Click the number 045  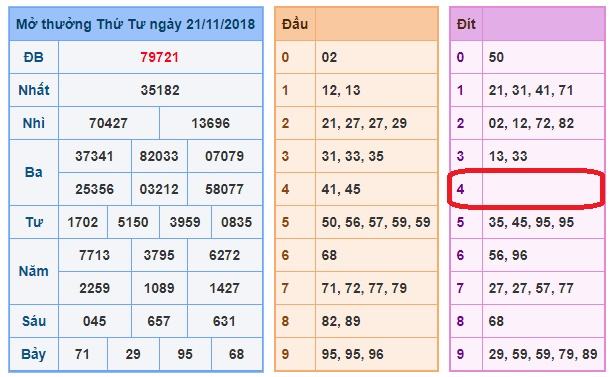(95, 321)
